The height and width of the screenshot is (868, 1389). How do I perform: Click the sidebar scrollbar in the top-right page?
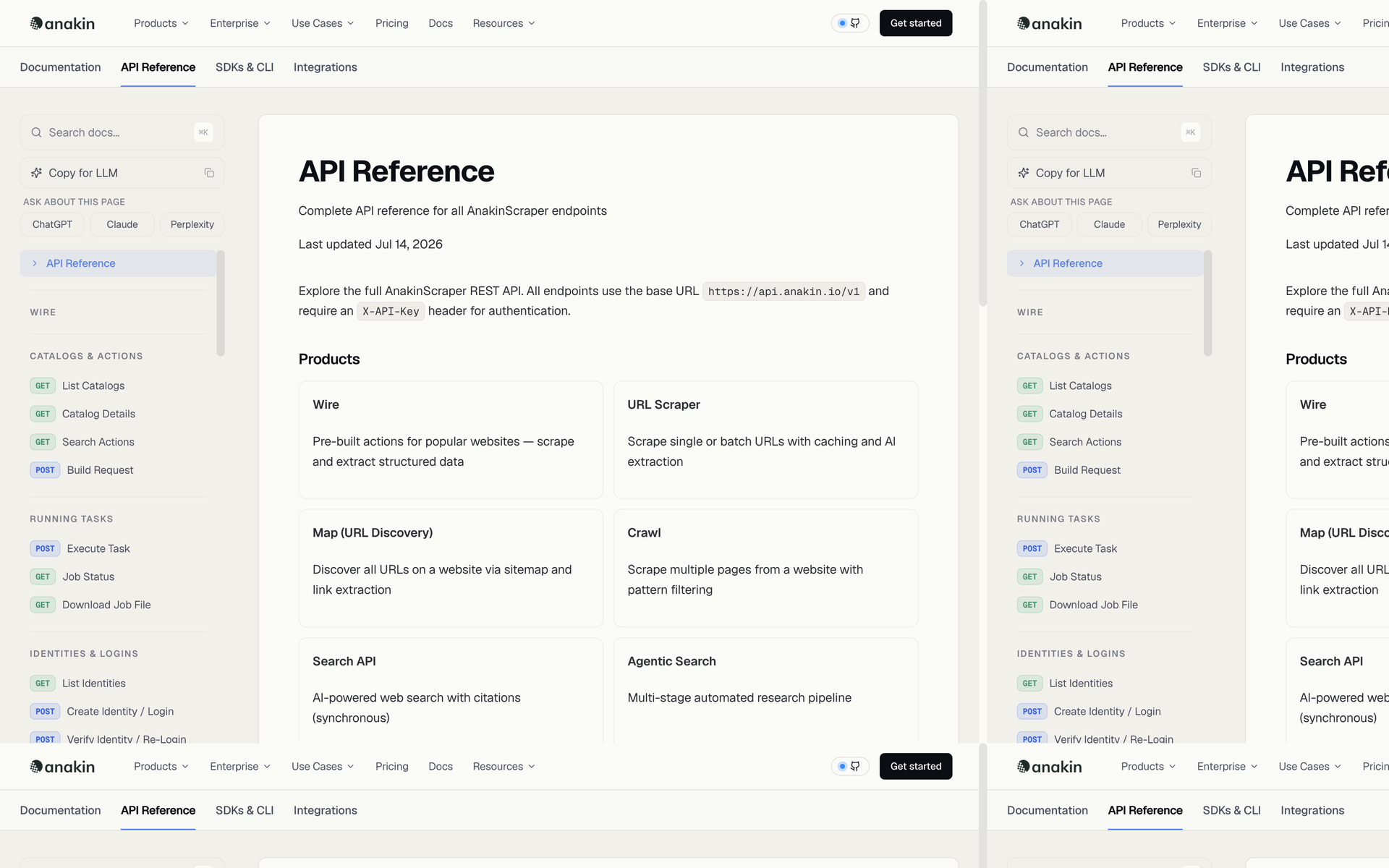[x=1207, y=303]
